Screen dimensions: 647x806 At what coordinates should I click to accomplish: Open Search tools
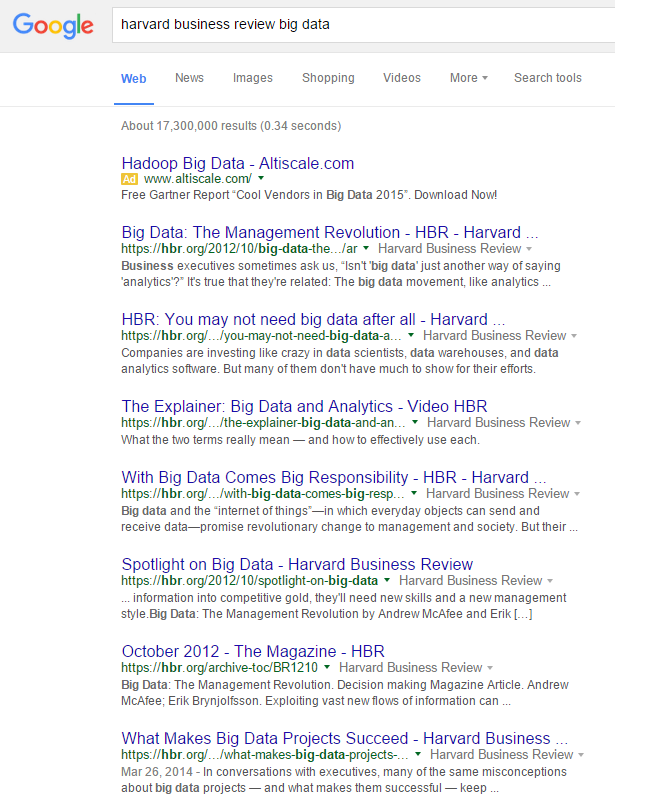pyautogui.click(x=548, y=78)
